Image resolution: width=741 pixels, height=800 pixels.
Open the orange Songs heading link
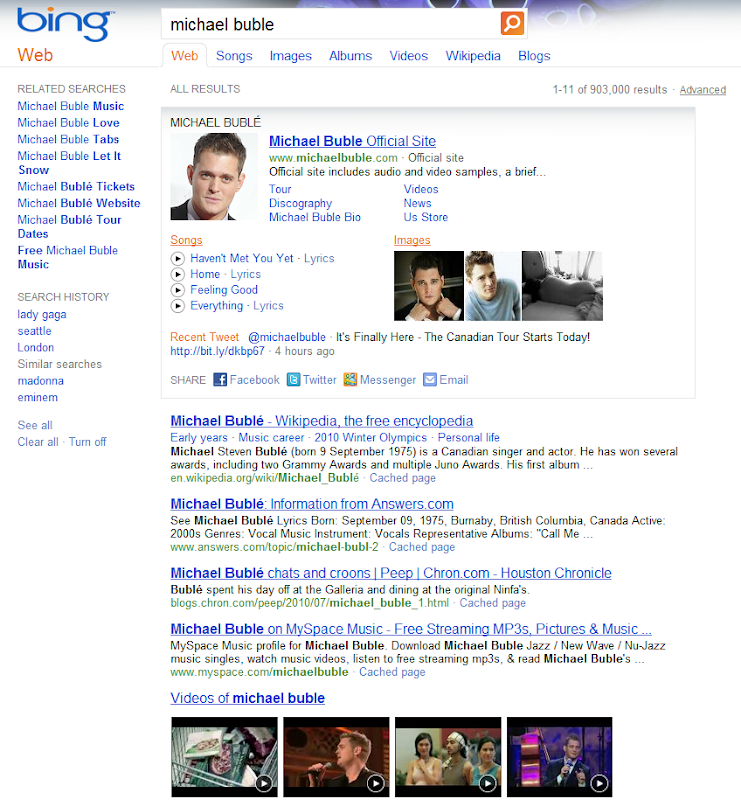[186, 240]
